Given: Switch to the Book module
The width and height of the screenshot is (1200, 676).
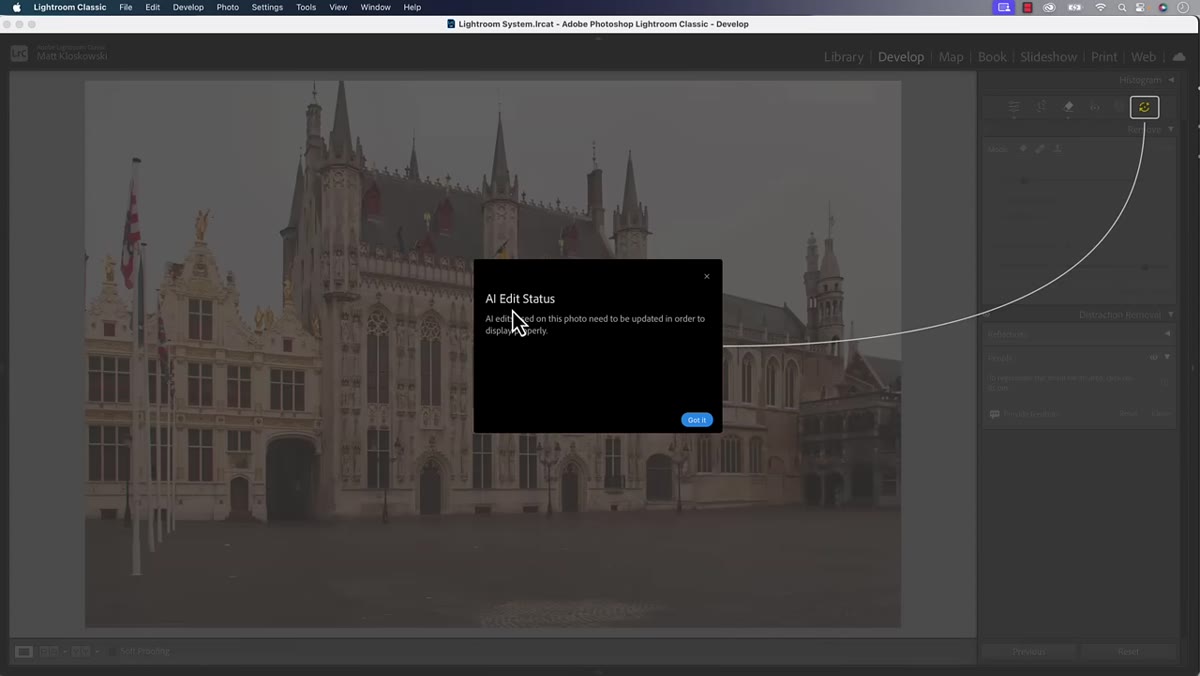Looking at the screenshot, I should (x=992, y=57).
